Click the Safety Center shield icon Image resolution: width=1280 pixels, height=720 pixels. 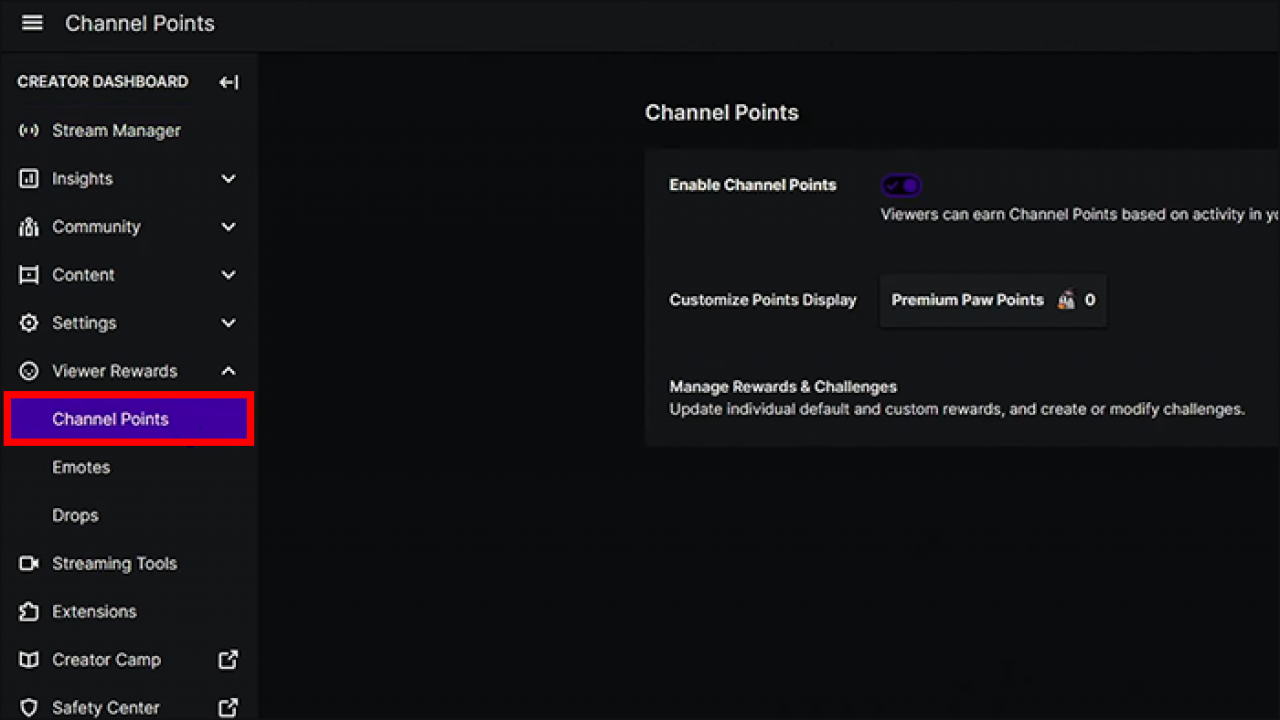(x=28, y=707)
